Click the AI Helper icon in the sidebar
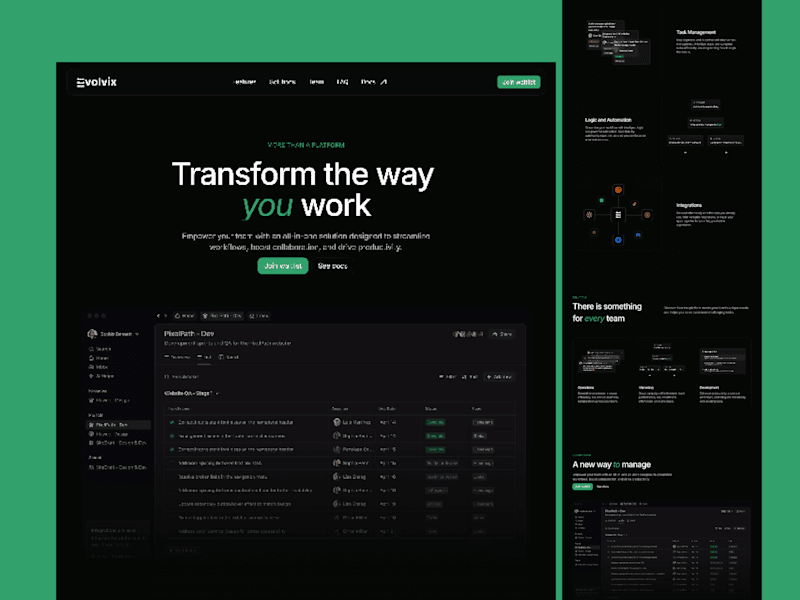 click(x=91, y=376)
